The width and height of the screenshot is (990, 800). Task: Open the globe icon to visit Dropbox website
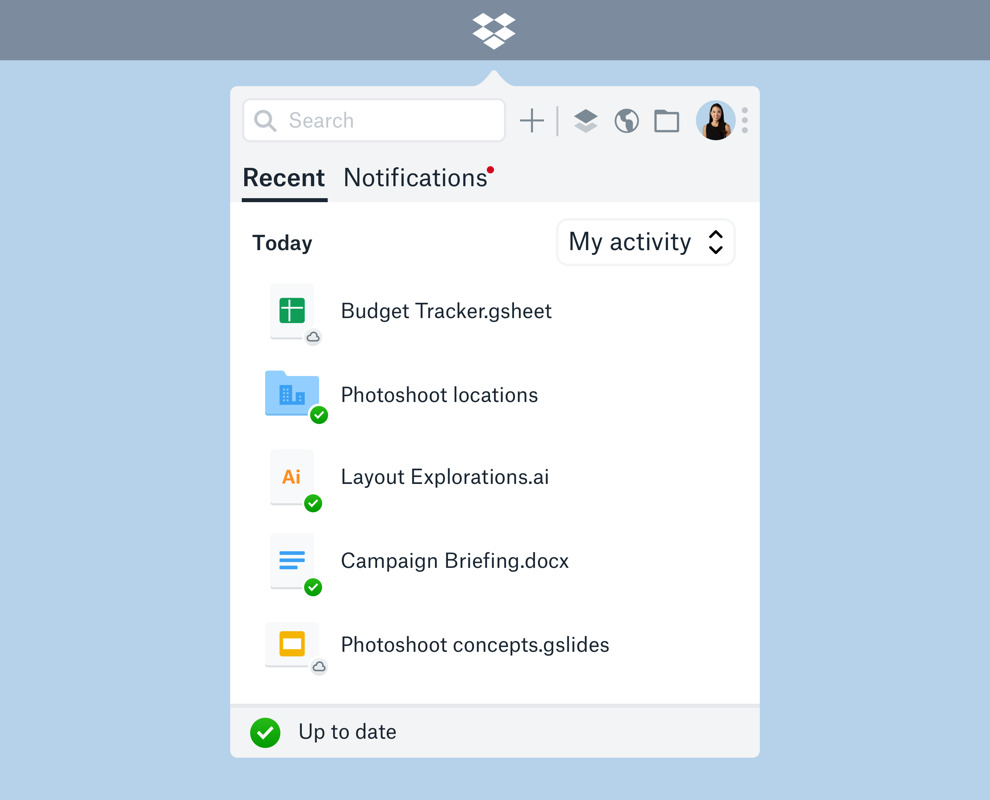pyautogui.click(x=626, y=121)
